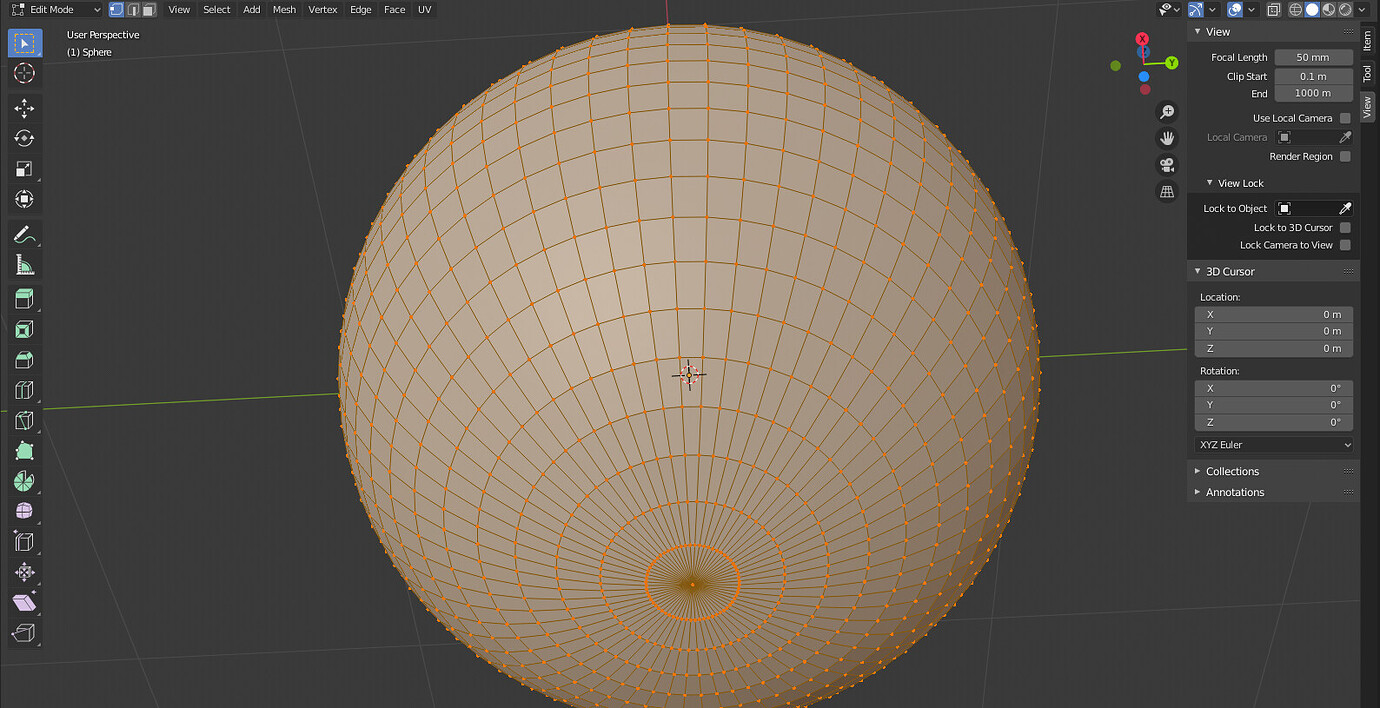This screenshot has height=708, width=1380.
Task: Open the Mesh menu
Action: [x=284, y=9]
